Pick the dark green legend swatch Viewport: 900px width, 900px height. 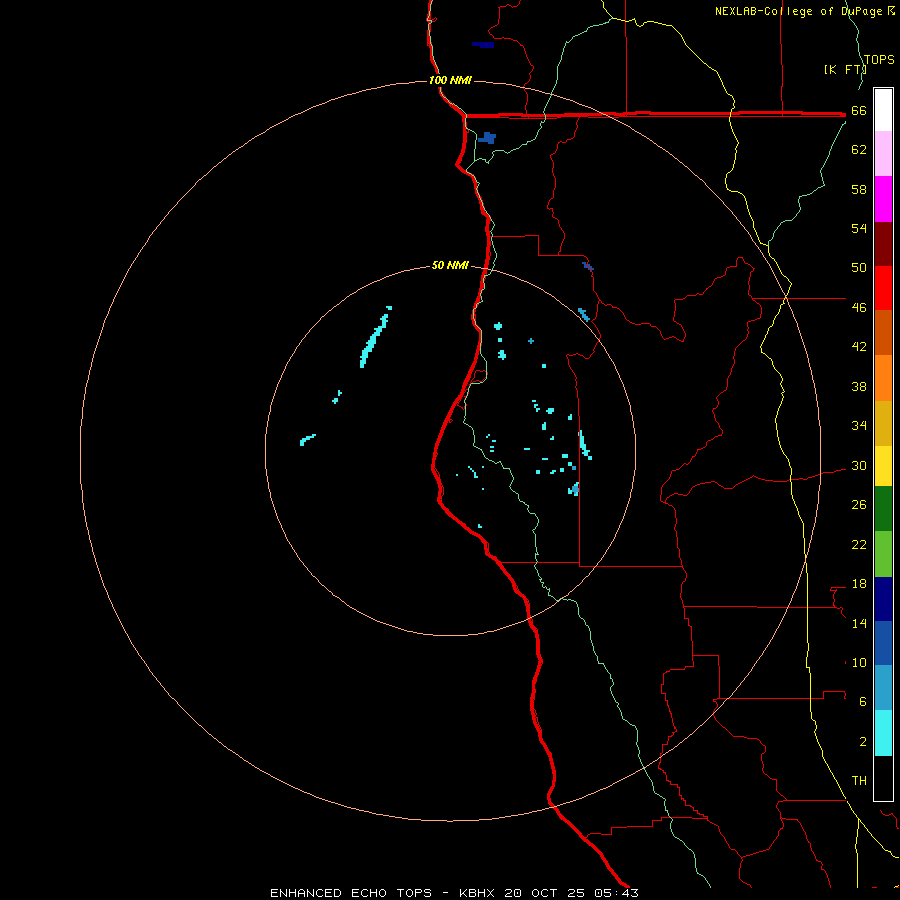click(883, 509)
